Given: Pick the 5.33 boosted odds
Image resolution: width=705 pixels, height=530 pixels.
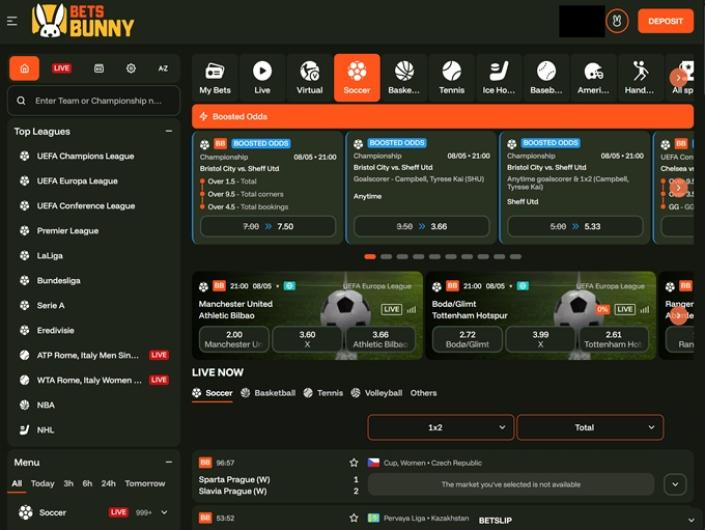Looking at the screenshot, I should click(x=576, y=227).
